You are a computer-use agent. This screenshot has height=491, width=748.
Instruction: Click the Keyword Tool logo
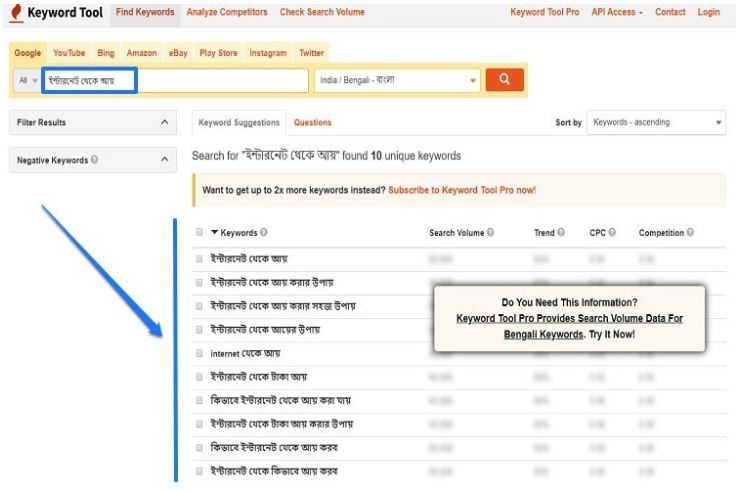click(56, 13)
